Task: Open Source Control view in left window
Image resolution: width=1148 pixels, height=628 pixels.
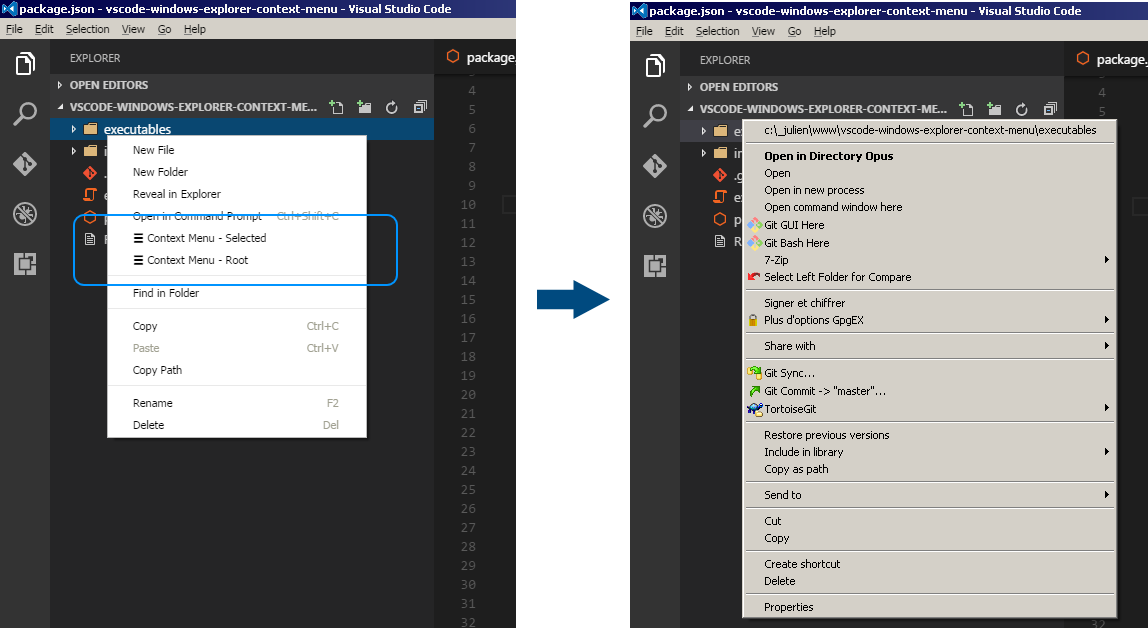Action: pos(25,163)
